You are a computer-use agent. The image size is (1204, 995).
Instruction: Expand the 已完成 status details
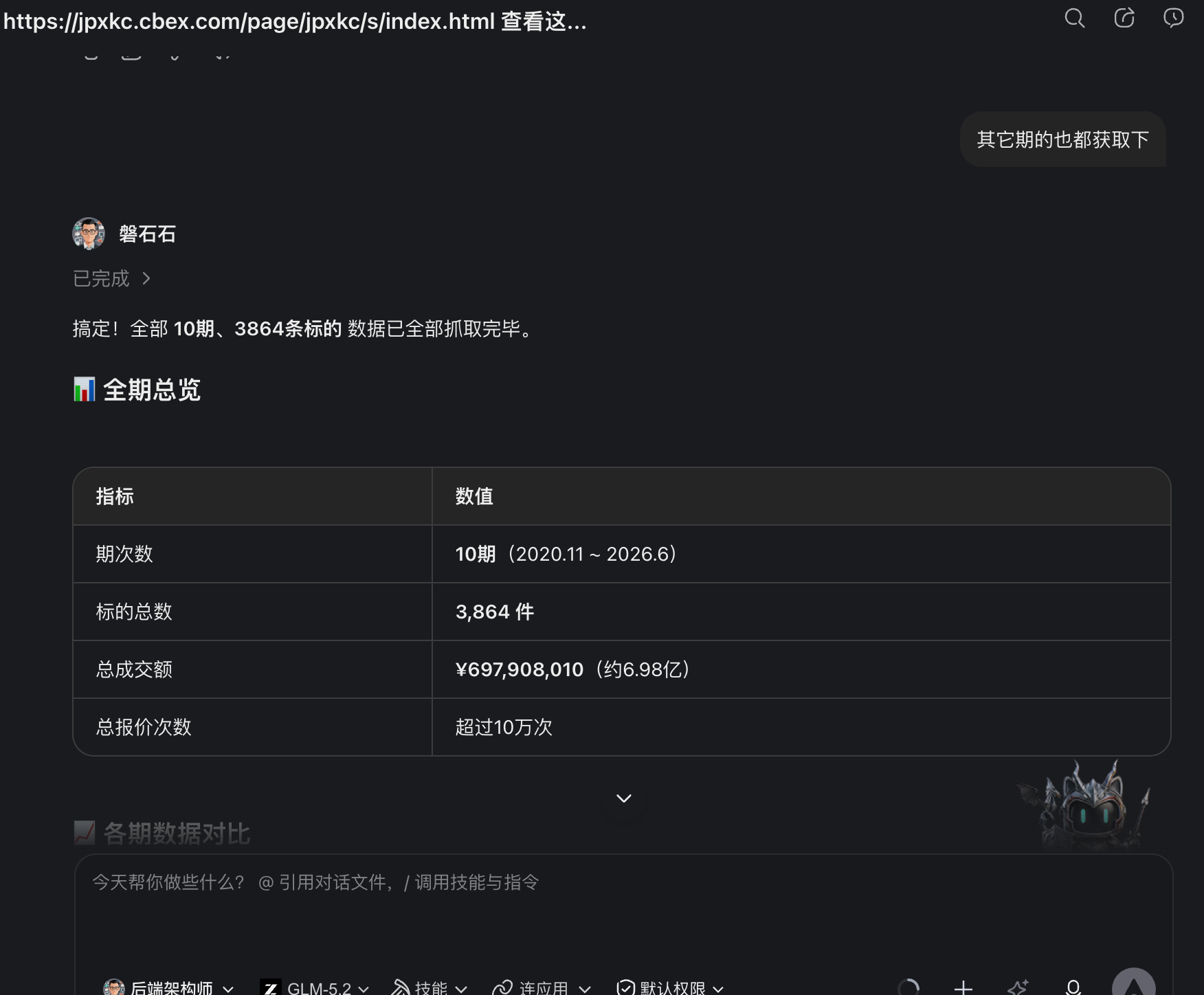[111, 278]
